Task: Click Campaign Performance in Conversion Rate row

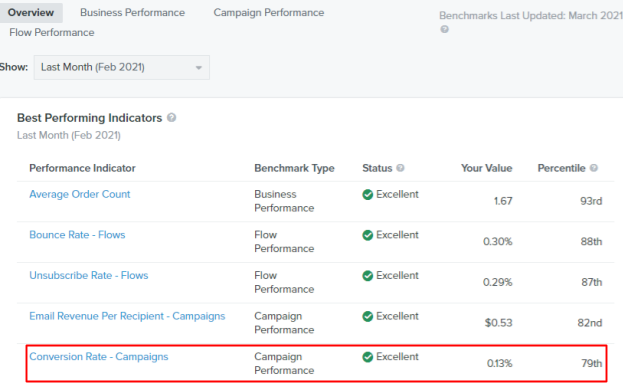Action: tap(284, 363)
